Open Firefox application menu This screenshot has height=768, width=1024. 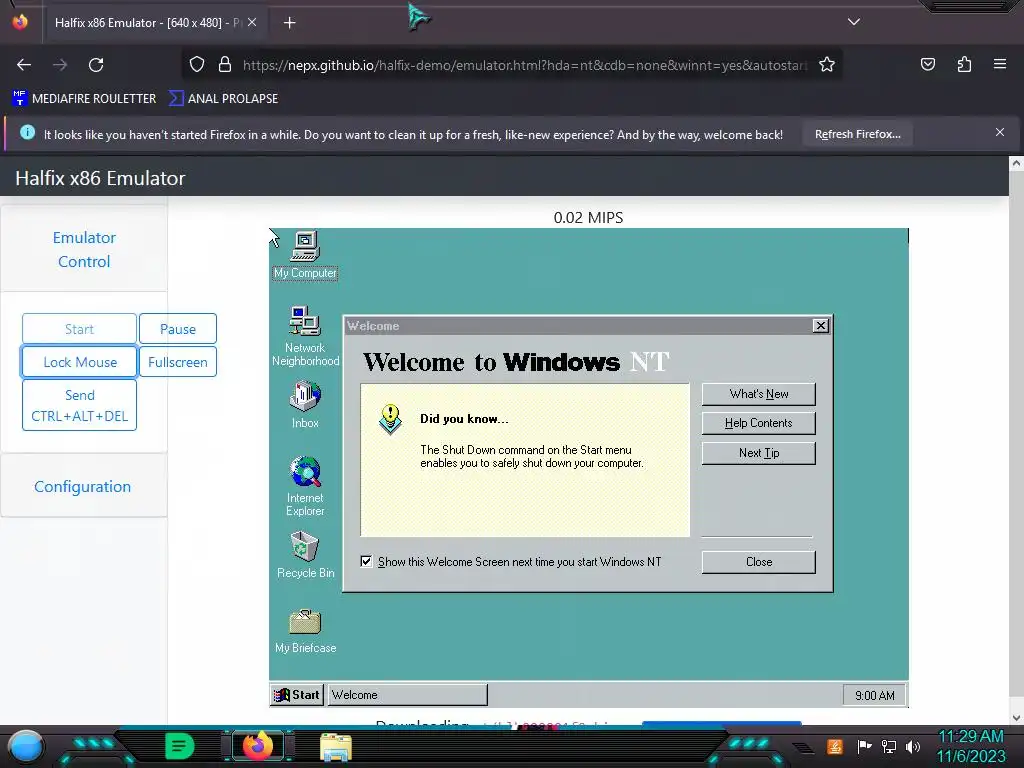point(1000,64)
